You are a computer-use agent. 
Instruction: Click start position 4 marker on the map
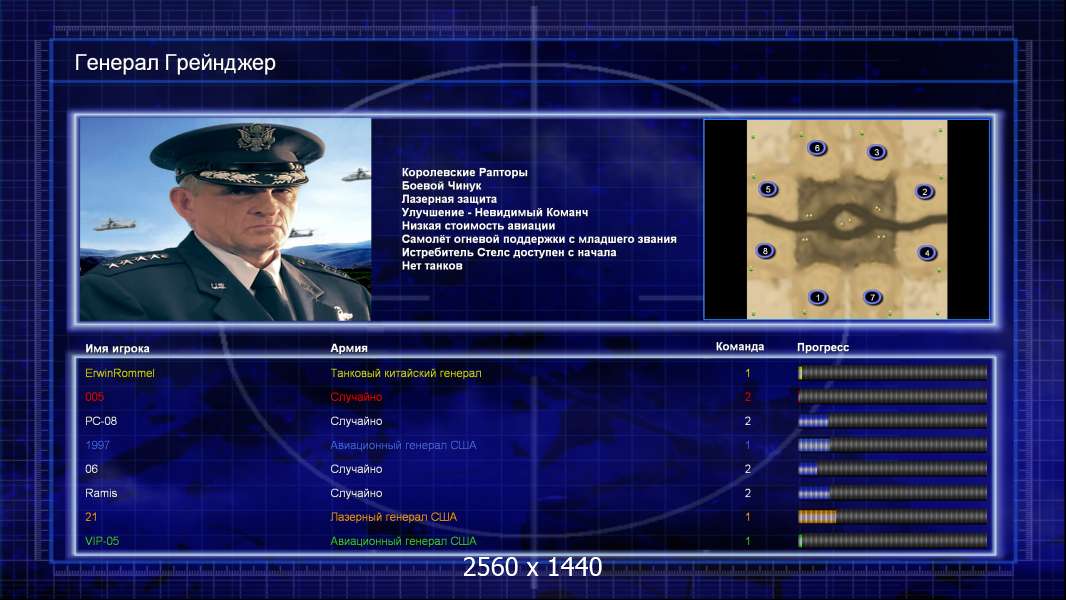pos(927,253)
